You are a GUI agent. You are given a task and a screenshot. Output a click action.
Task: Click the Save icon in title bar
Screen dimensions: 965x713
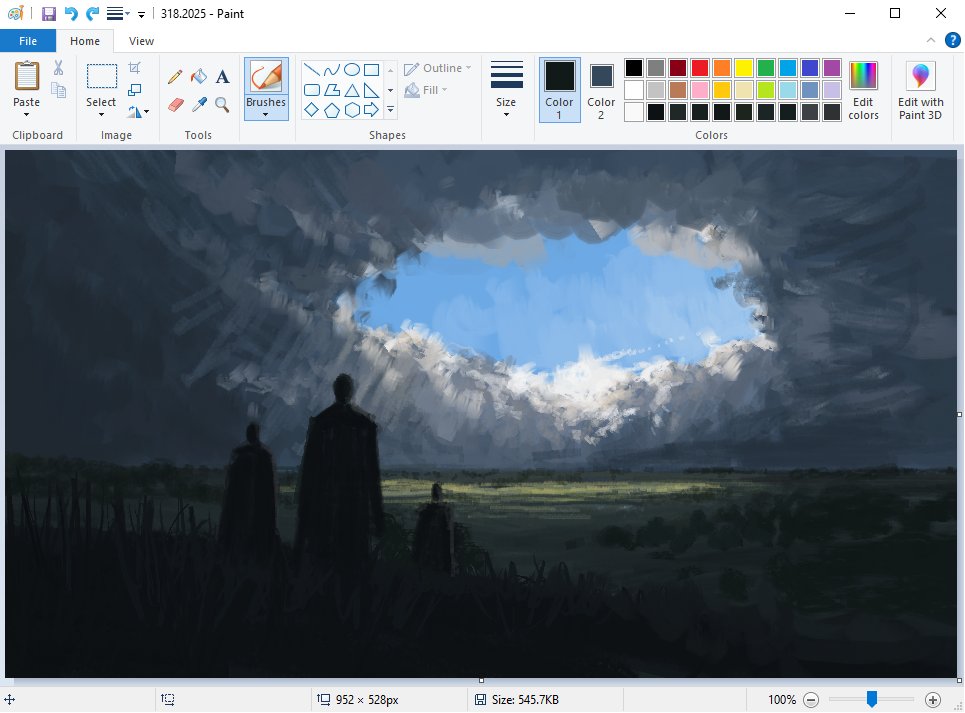49,14
